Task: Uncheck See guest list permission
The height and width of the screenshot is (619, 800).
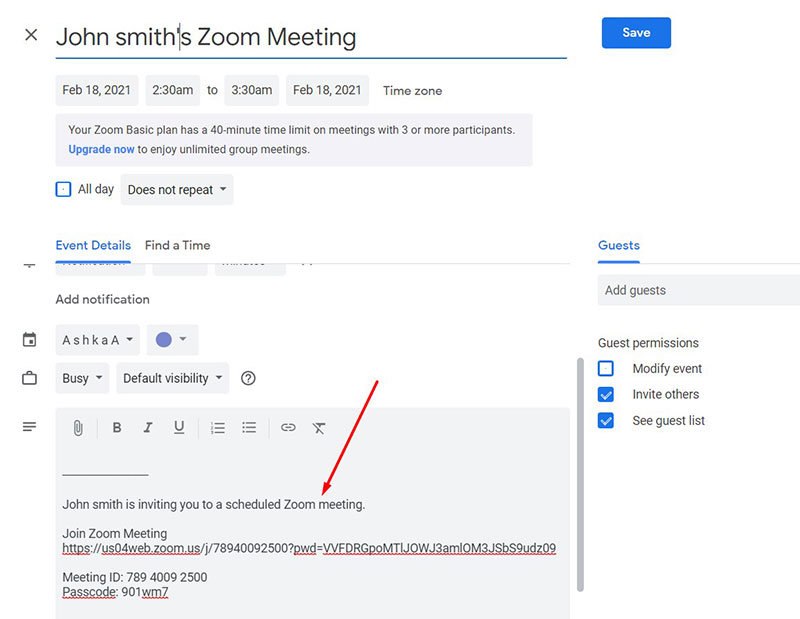Action: tap(606, 420)
